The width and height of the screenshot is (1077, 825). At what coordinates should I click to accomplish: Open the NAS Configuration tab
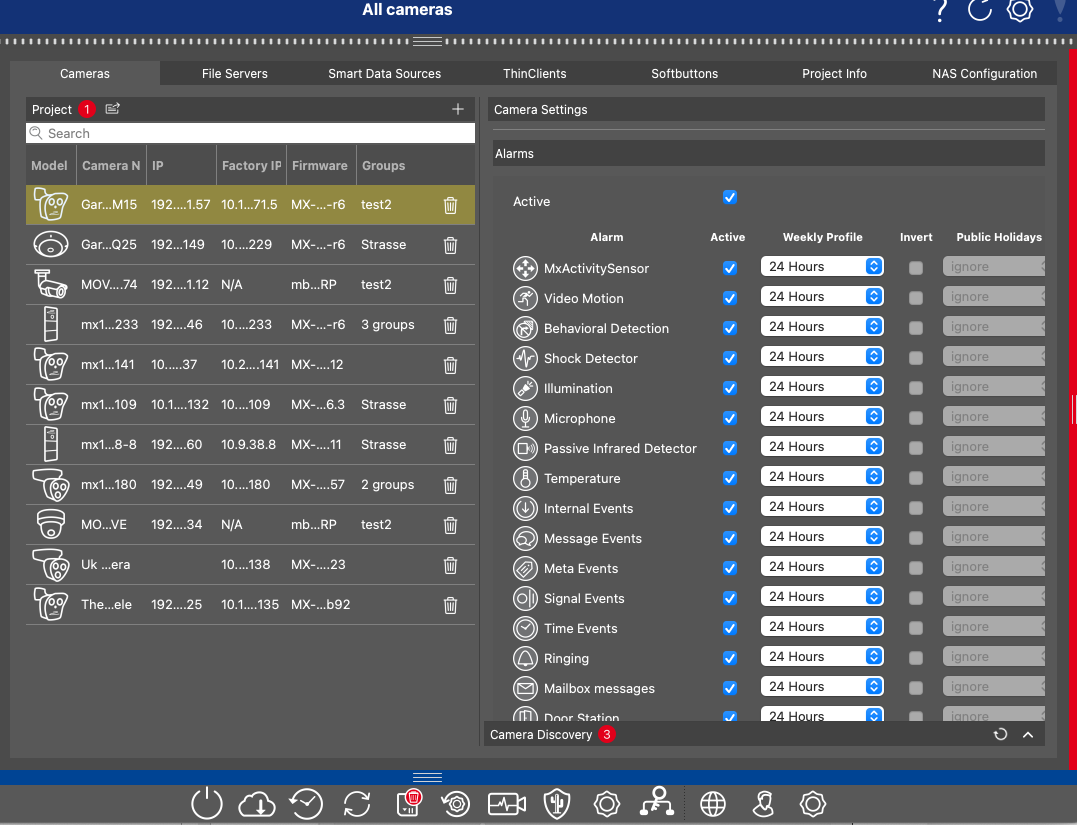tap(984, 74)
